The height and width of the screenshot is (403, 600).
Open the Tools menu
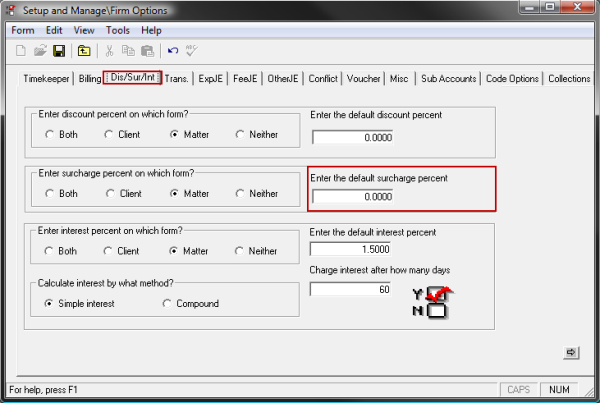point(118,30)
